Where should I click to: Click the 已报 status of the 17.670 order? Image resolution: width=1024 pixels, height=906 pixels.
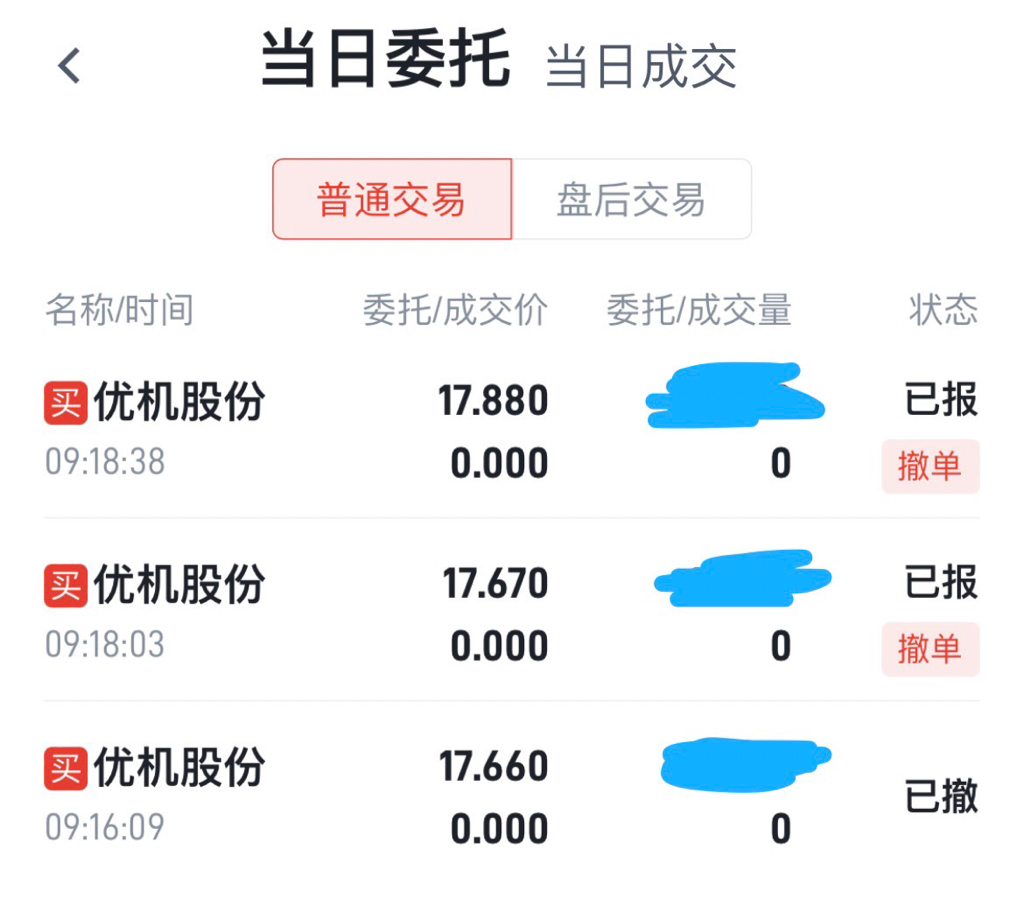[x=941, y=582]
